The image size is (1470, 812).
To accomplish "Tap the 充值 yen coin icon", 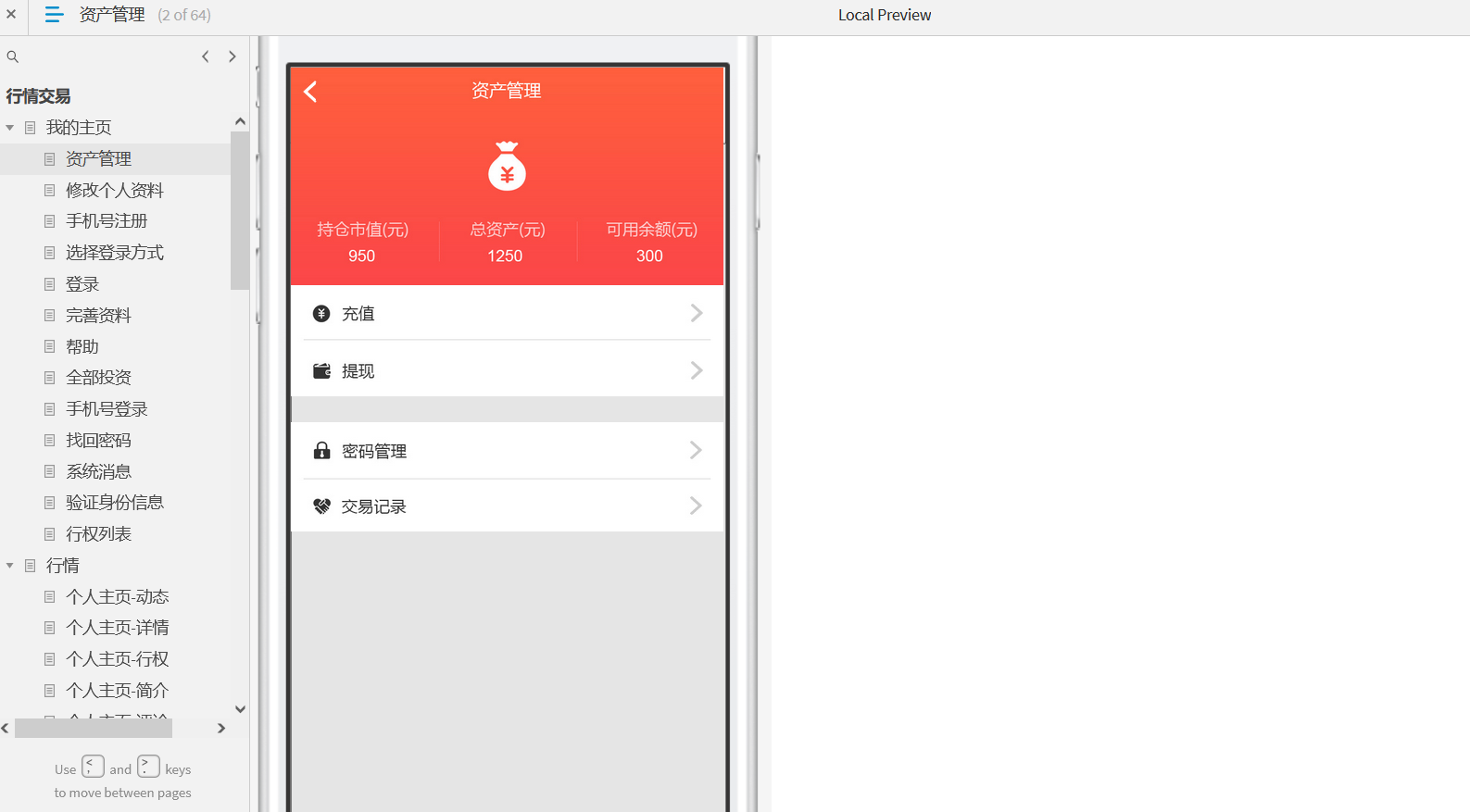I will (321, 314).
